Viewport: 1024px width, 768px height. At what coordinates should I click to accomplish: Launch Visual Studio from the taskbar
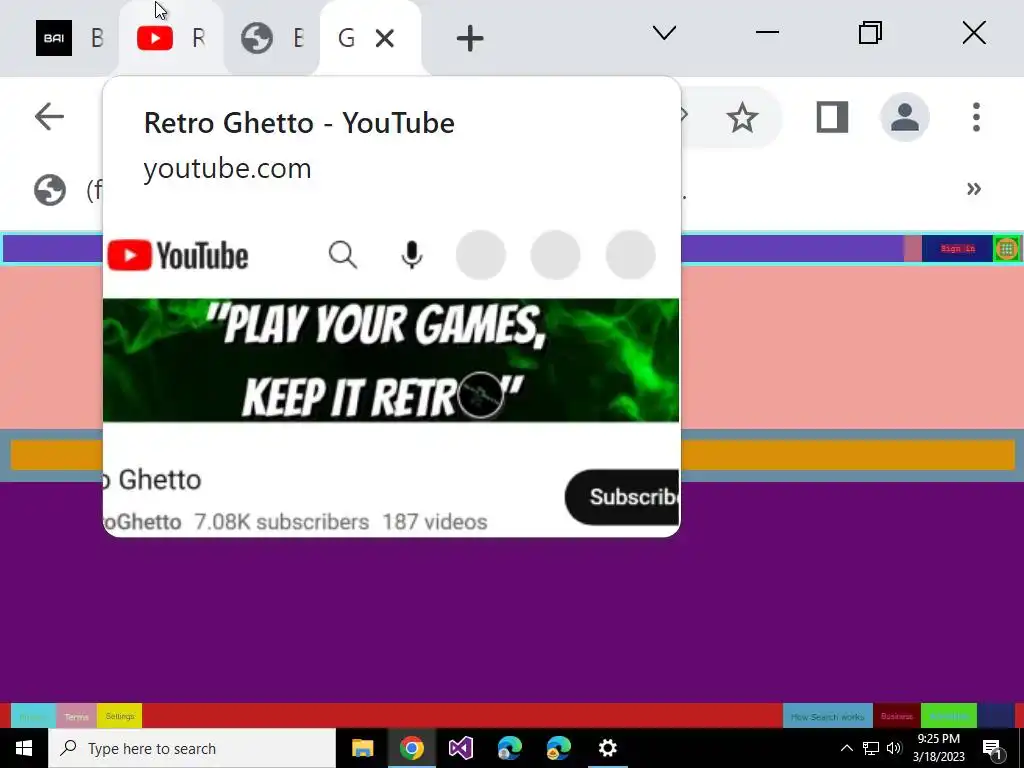coord(460,748)
